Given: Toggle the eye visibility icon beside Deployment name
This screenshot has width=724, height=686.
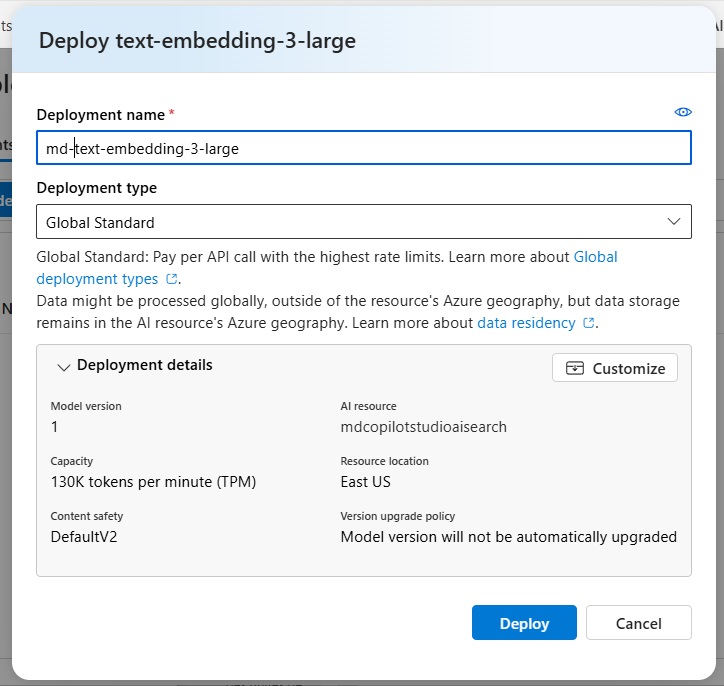Looking at the screenshot, I should [x=683, y=112].
